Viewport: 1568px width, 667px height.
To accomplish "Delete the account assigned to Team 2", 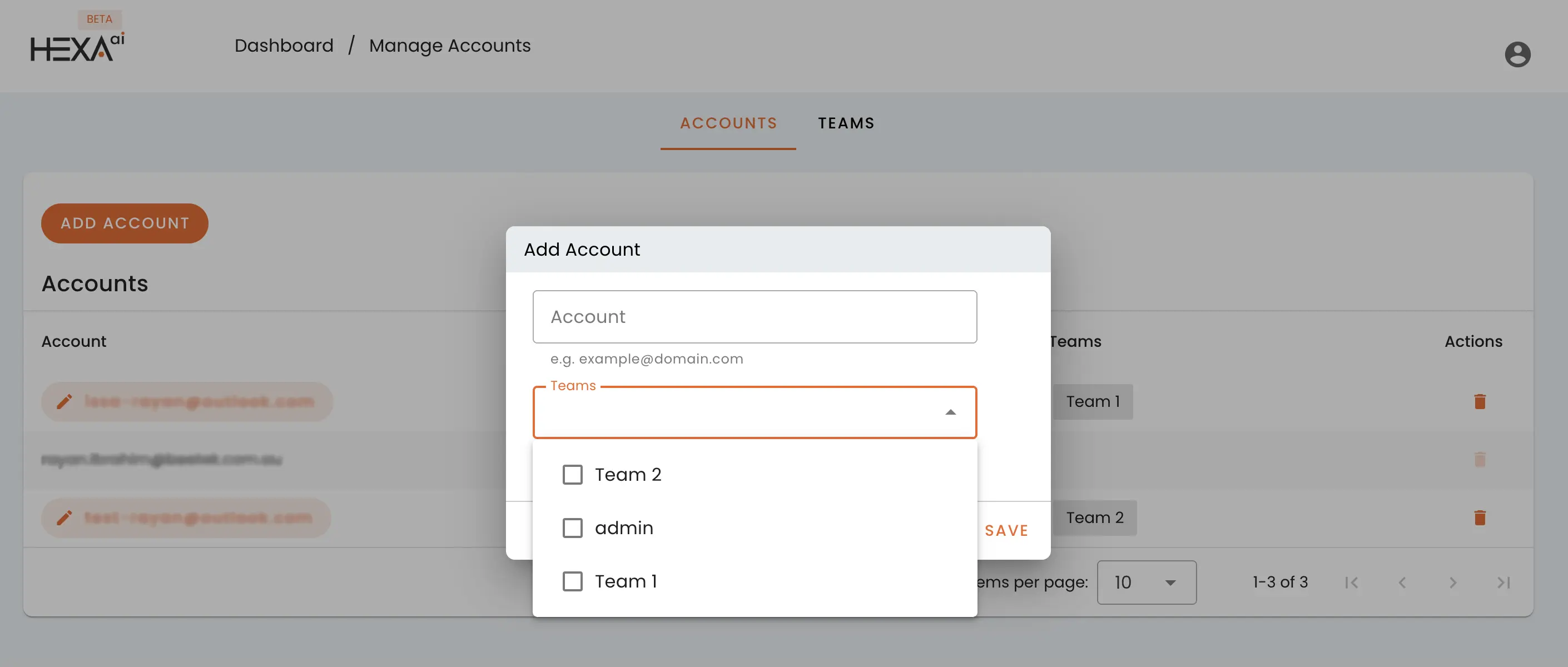I will [1480, 518].
